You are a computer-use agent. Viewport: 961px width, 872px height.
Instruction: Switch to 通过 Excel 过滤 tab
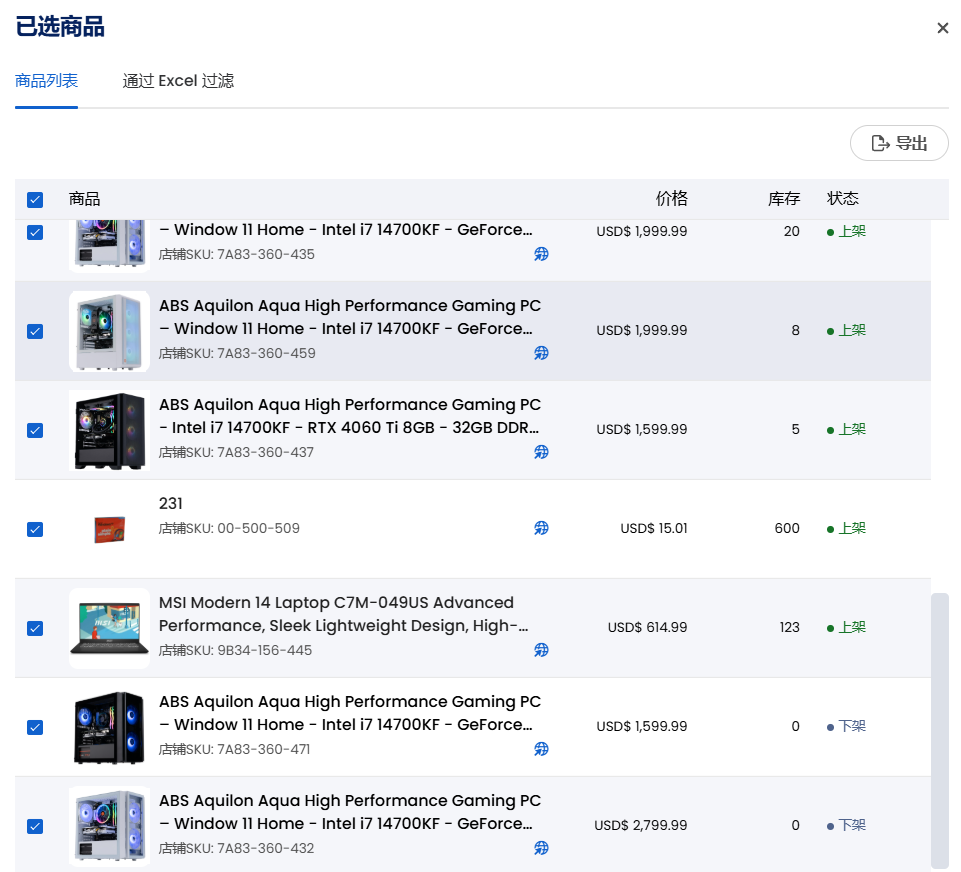coord(178,81)
